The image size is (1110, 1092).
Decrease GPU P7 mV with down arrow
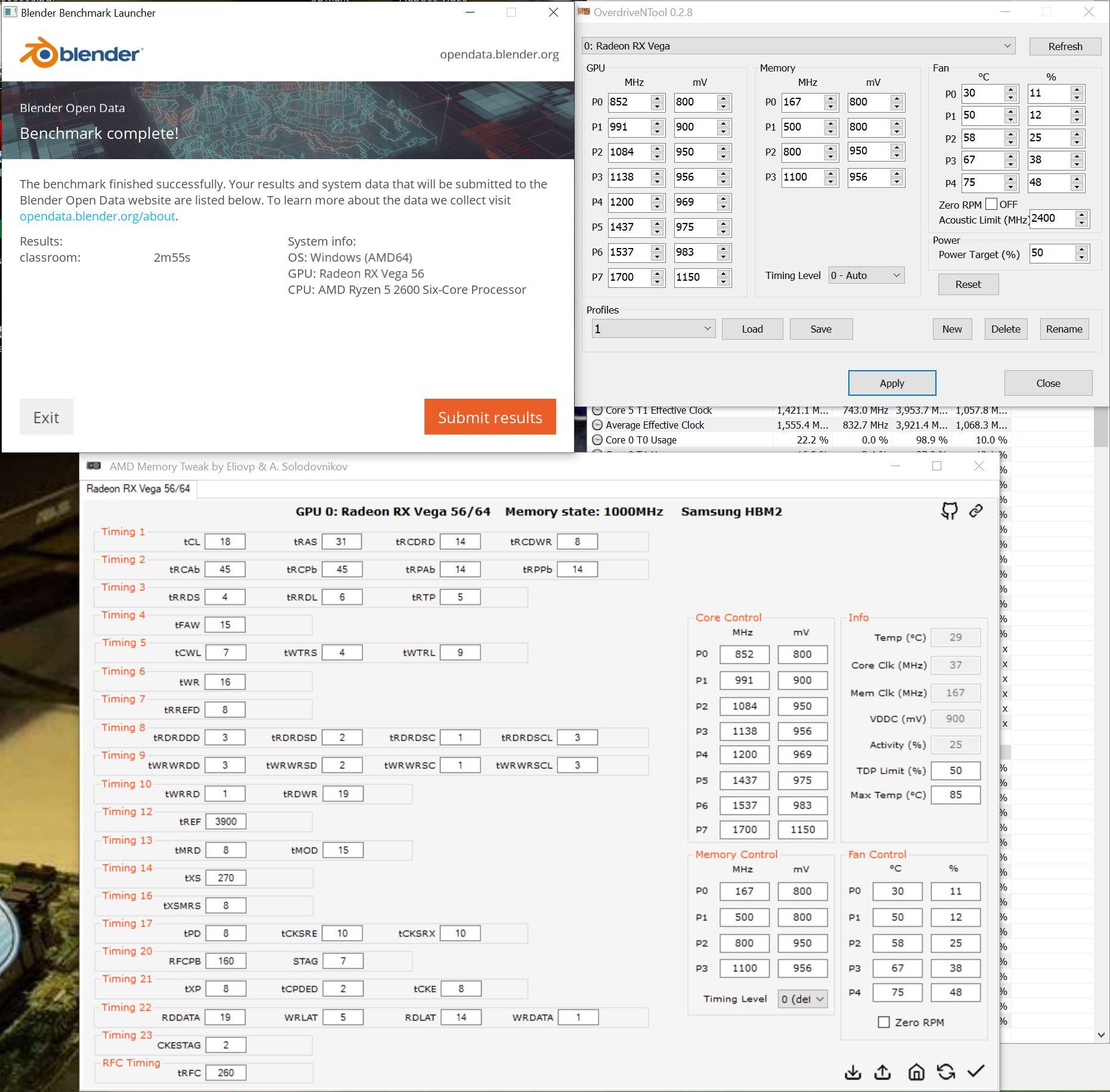pyautogui.click(x=724, y=281)
